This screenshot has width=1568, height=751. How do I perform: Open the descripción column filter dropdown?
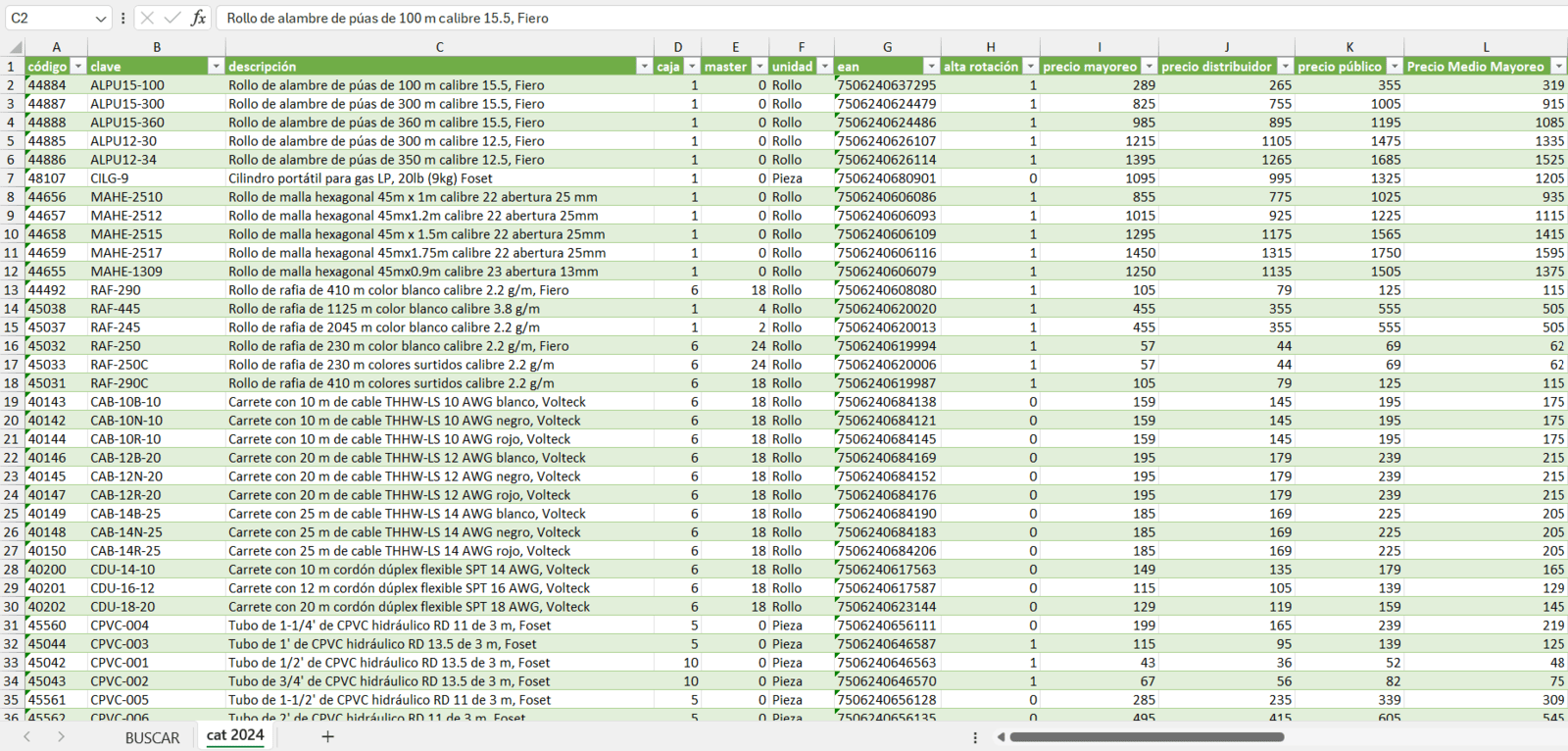click(644, 67)
